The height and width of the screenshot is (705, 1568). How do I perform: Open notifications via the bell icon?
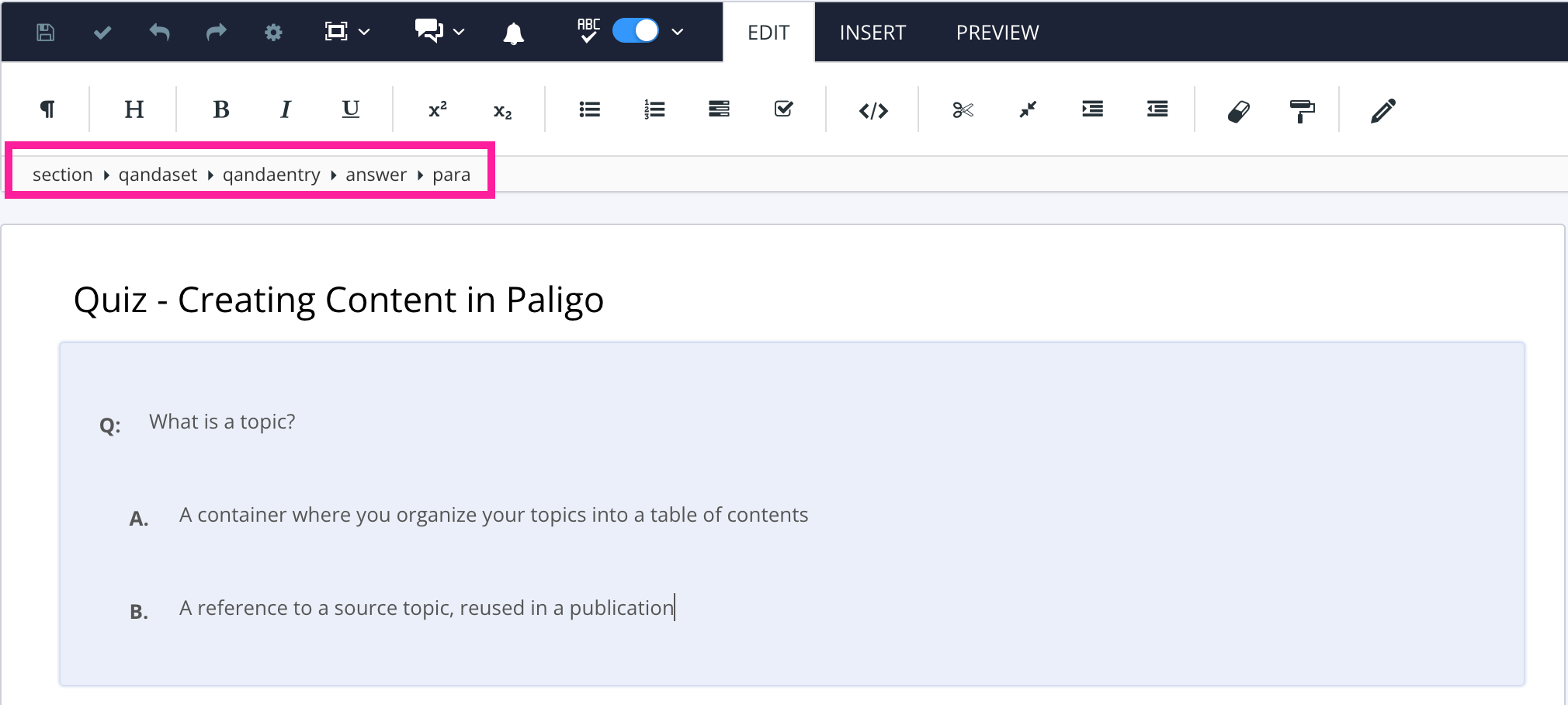click(x=512, y=32)
